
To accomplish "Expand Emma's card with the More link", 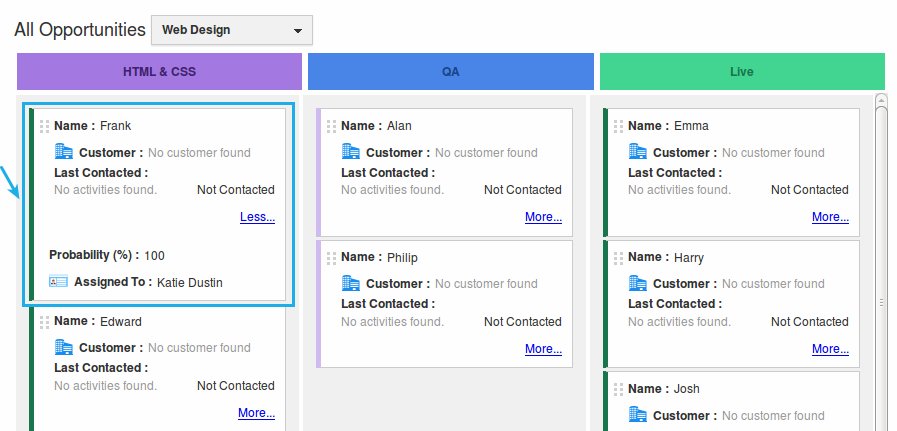I will pyautogui.click(x=830, y=217).
